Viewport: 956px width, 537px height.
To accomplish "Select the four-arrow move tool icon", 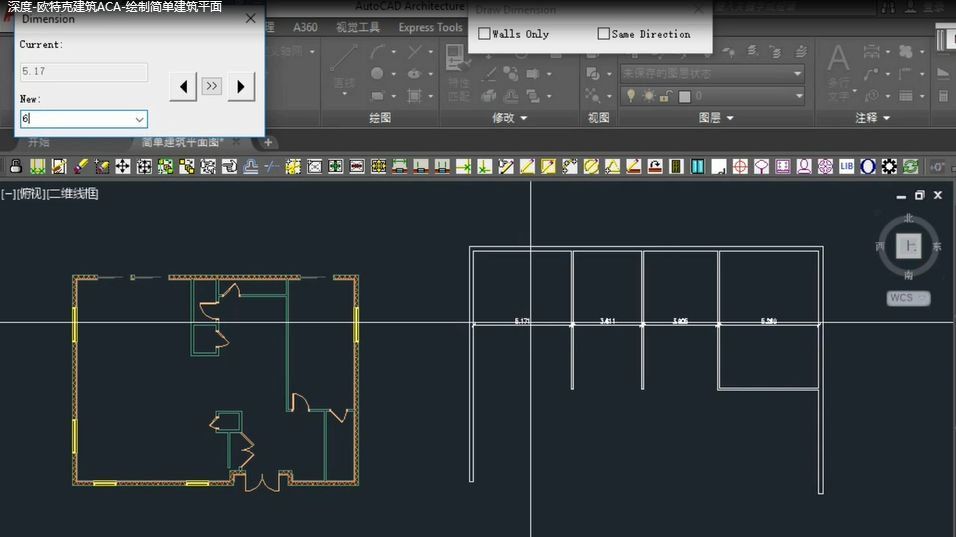I will coord(123,166).
